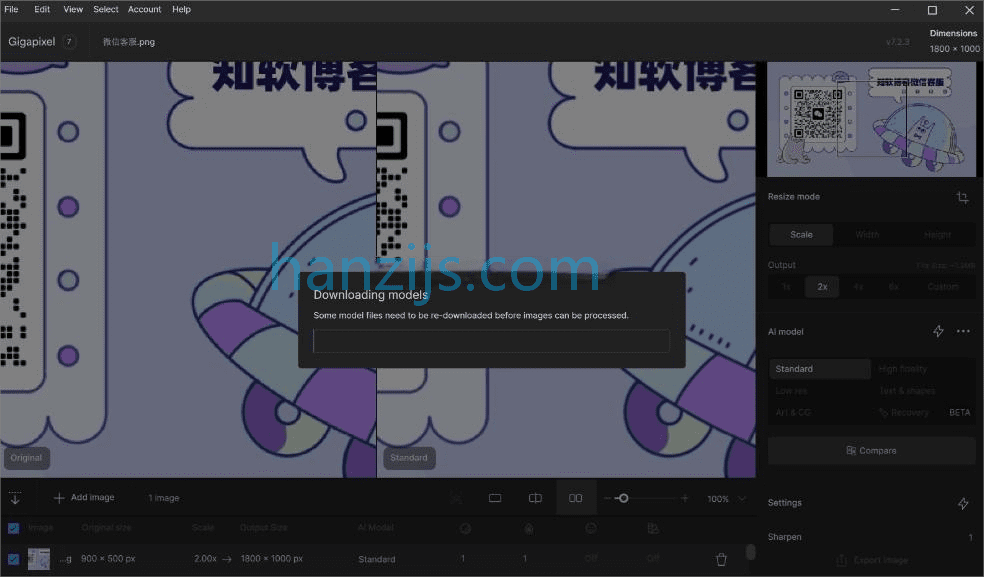Screen dimensions: 984x577
Task: Open the crop tool beside Resize mode
Action: click(962, 198)
